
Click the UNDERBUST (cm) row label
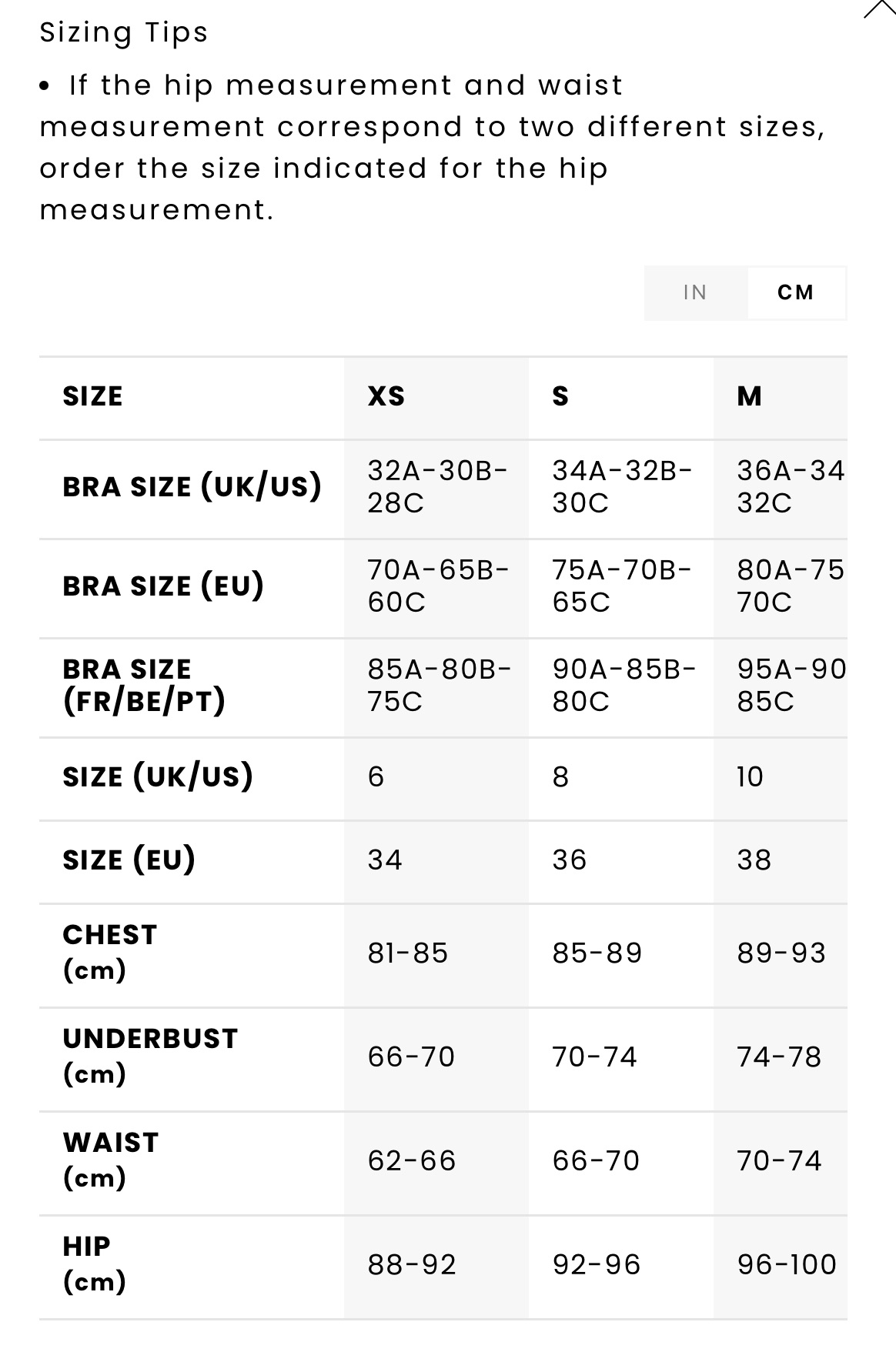pos(151,1056)
